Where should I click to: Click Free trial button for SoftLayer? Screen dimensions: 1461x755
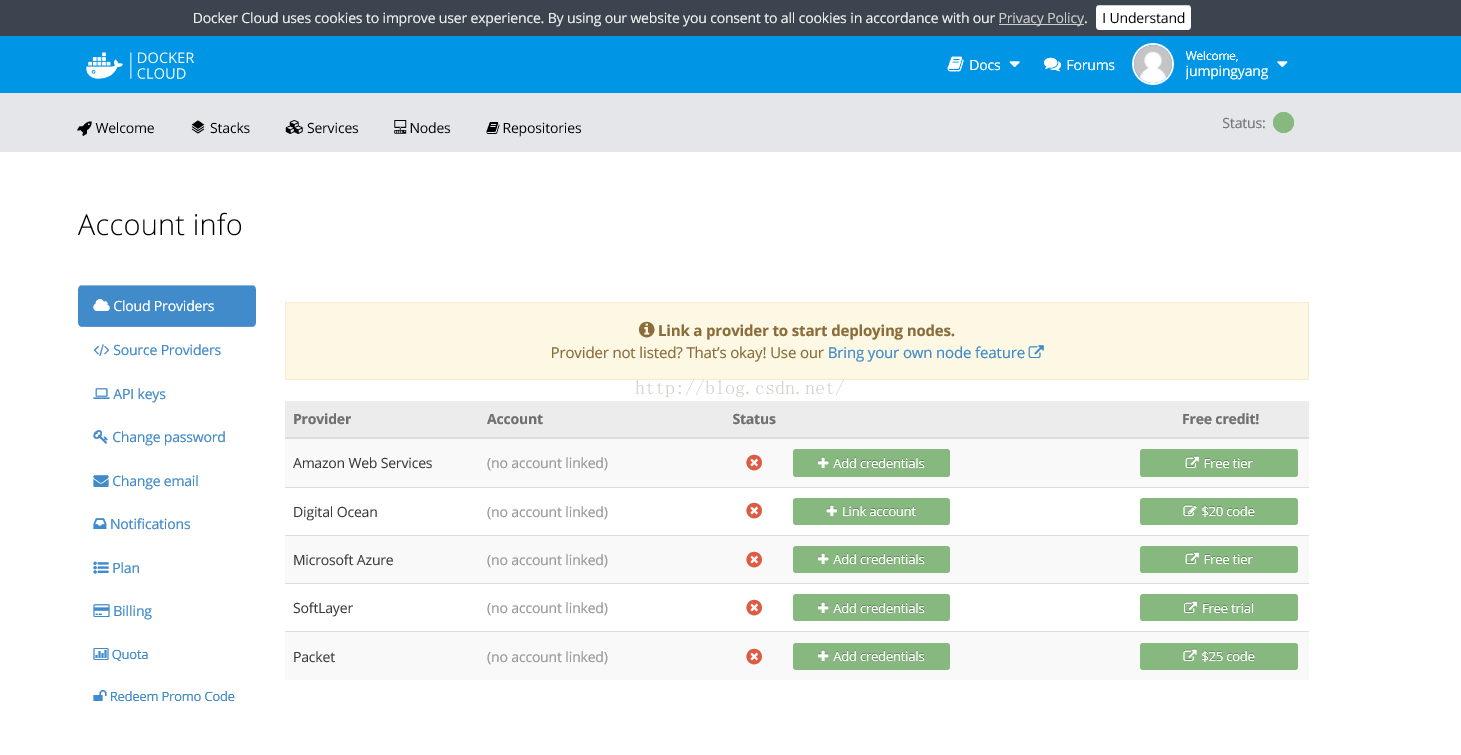(x=1219, y=608)
